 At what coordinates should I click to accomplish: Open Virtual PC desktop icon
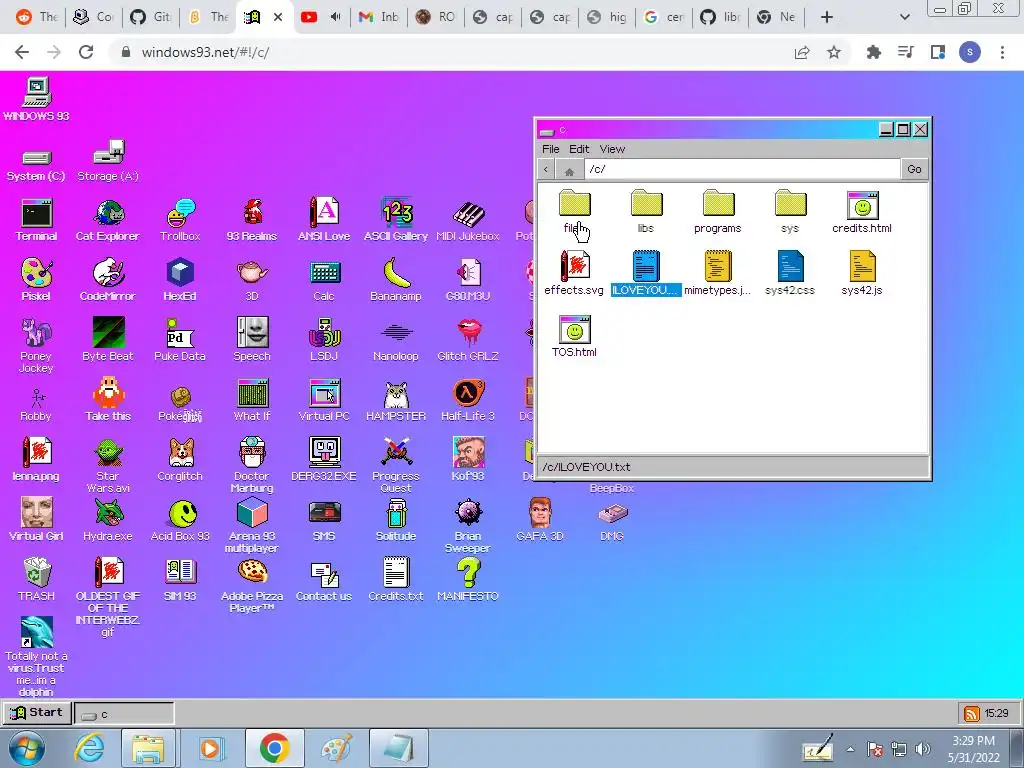click(x=324, y=400)
